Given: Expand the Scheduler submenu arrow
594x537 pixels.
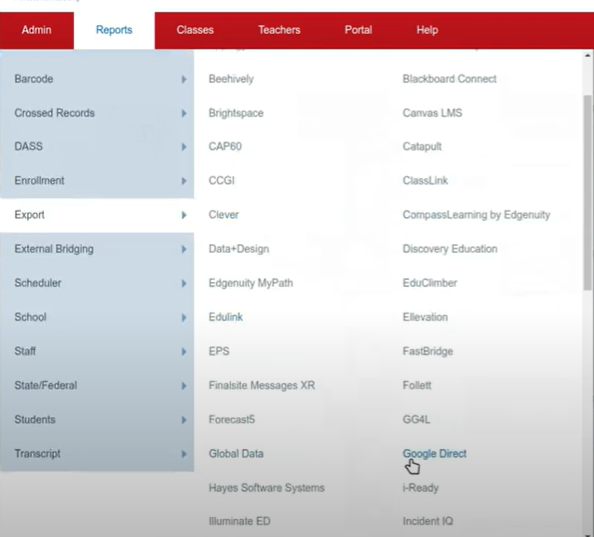Looking at the screenshot, I should coord(184,283).
